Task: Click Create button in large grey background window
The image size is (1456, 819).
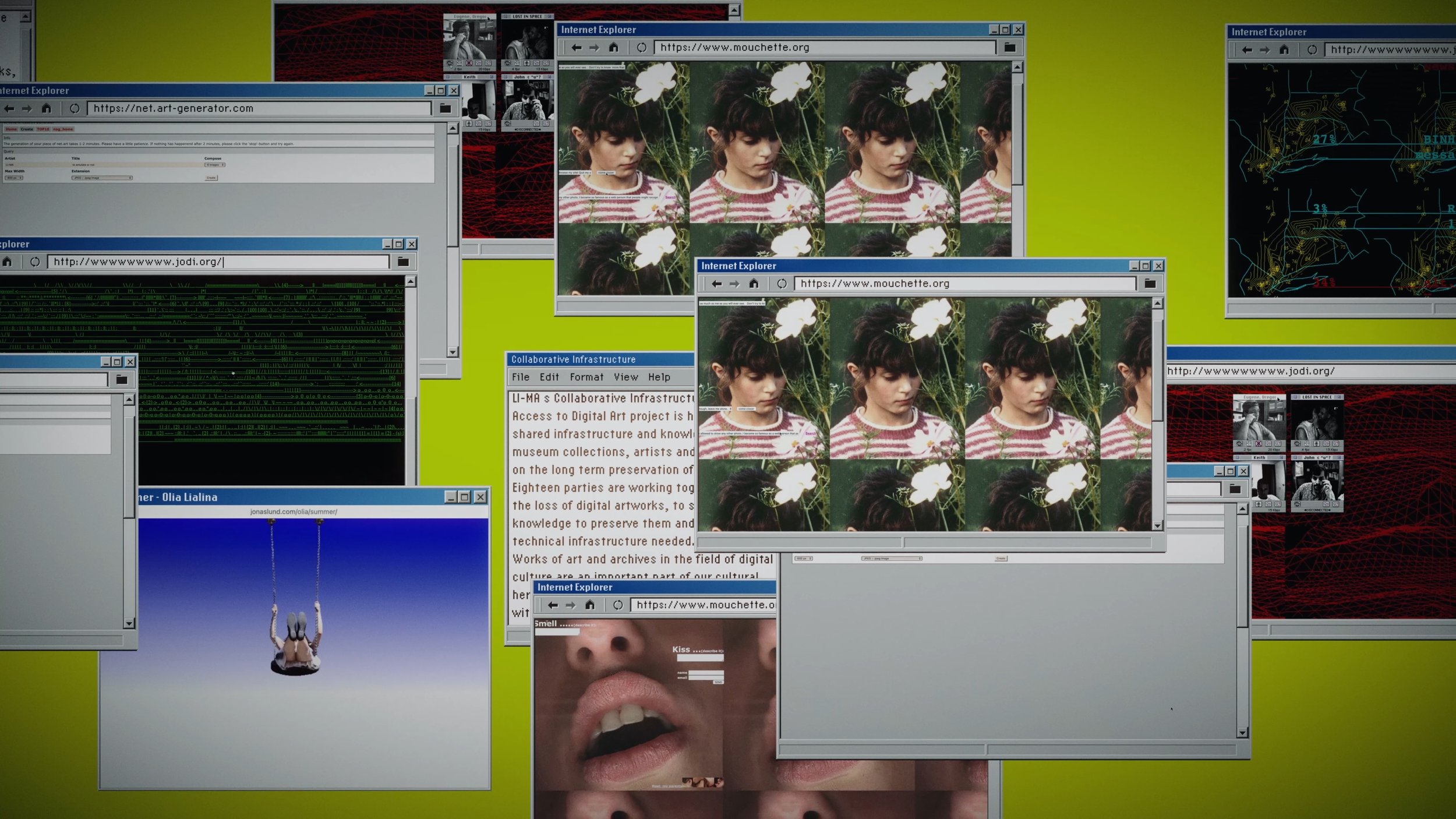Action: click(1001, 558)
